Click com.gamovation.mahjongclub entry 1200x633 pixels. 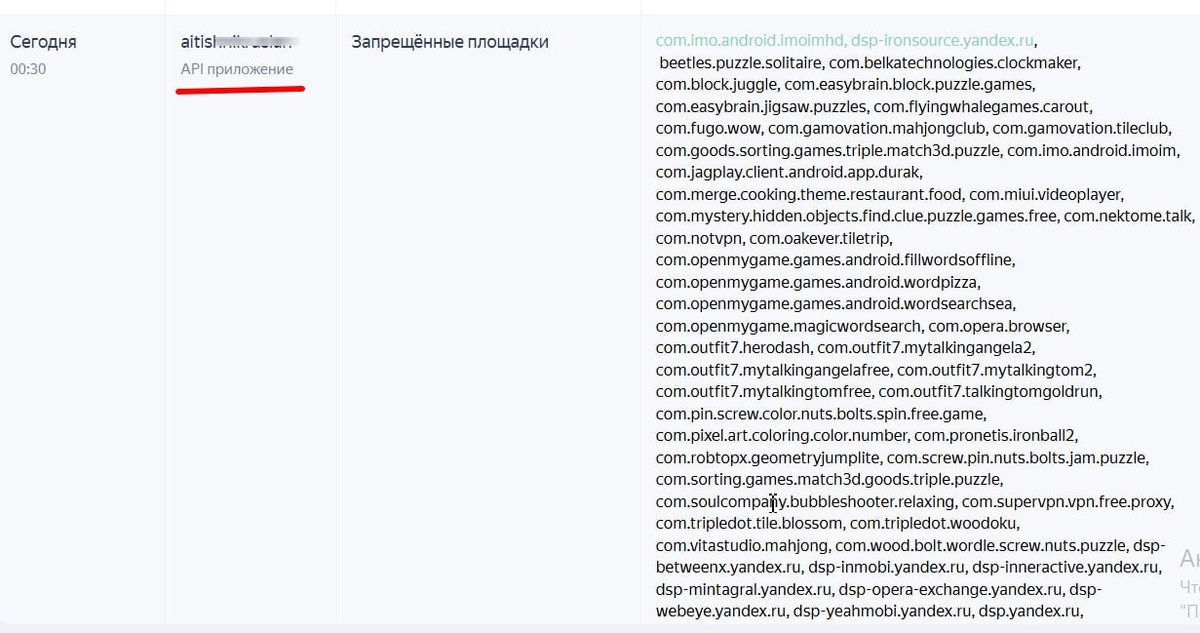[x=877, y=129]
